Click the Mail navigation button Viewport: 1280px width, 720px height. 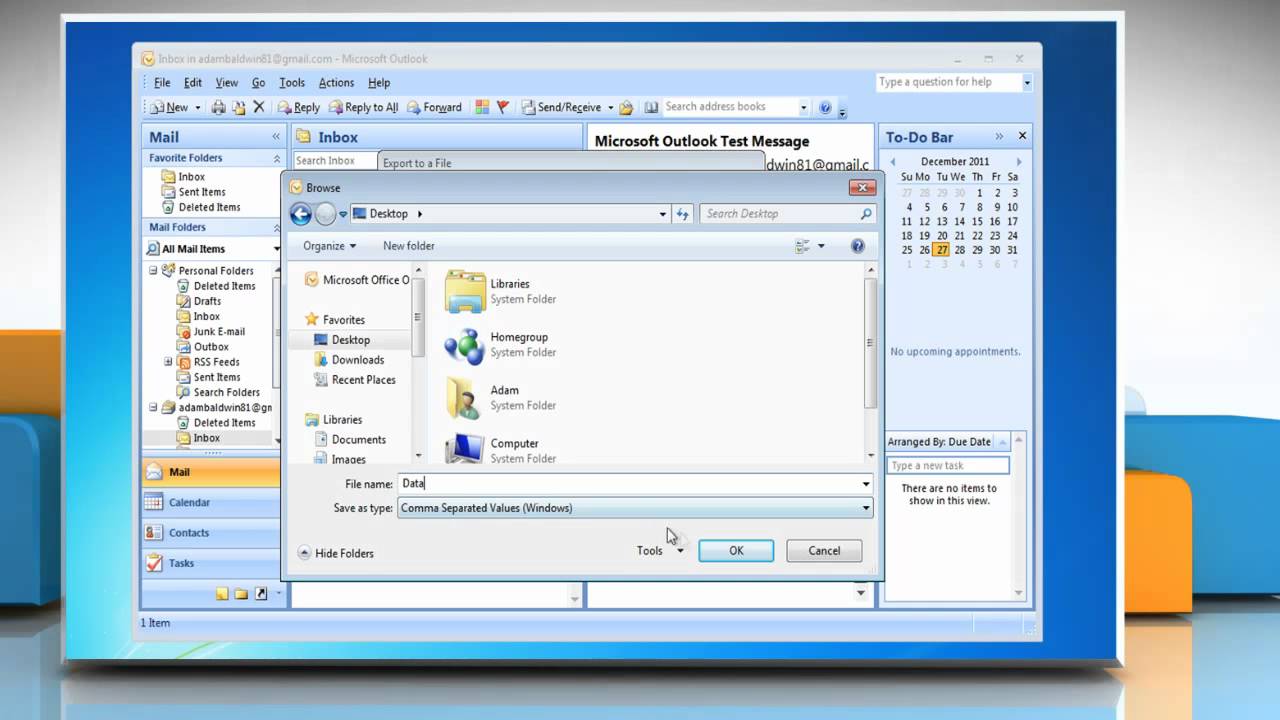[x=211, y=472]
